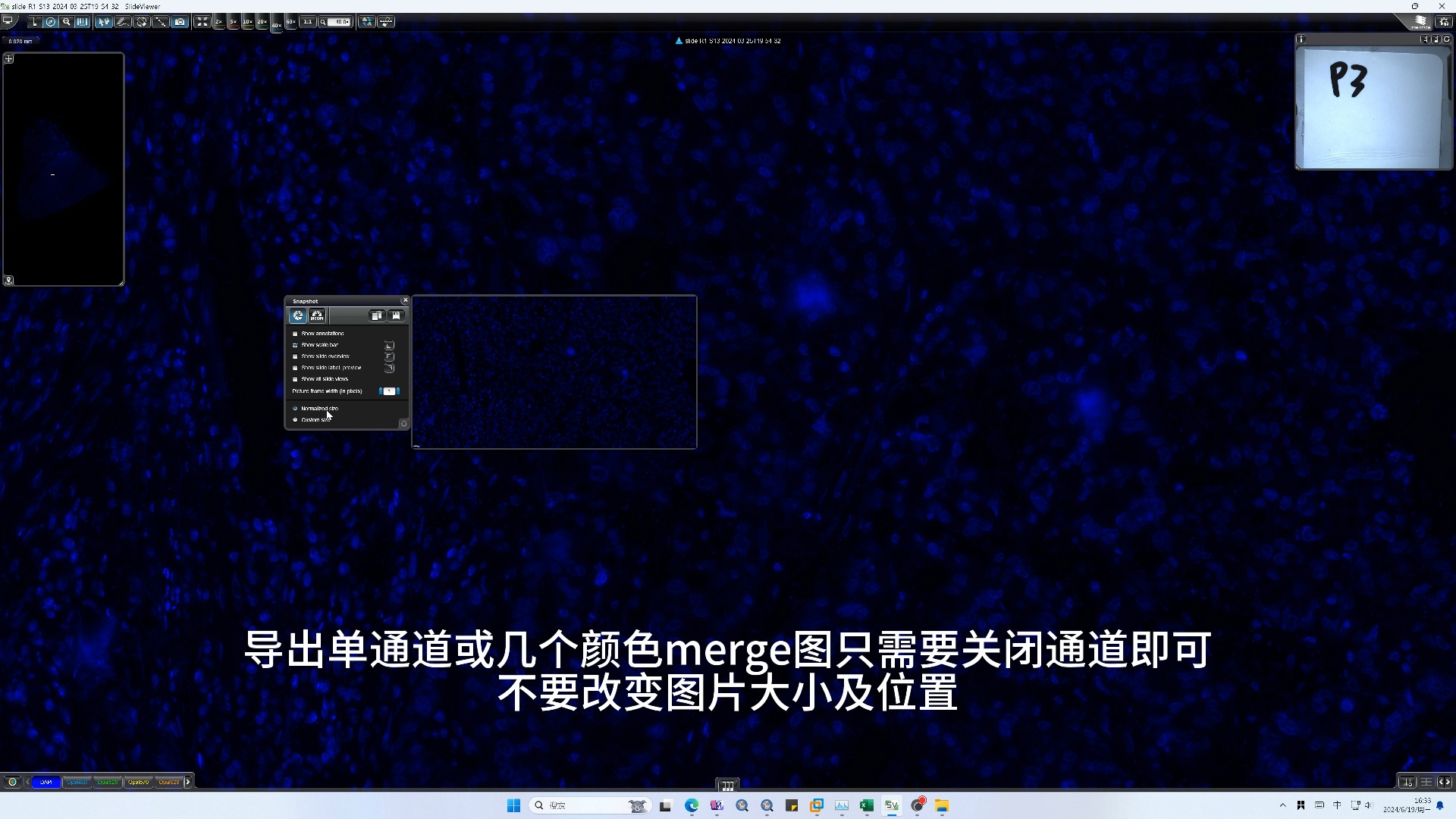Click the fit-to-screen view icon
Image resolution: width=1456 pixels, height=819 pixels.
click(x=202, y=21)
